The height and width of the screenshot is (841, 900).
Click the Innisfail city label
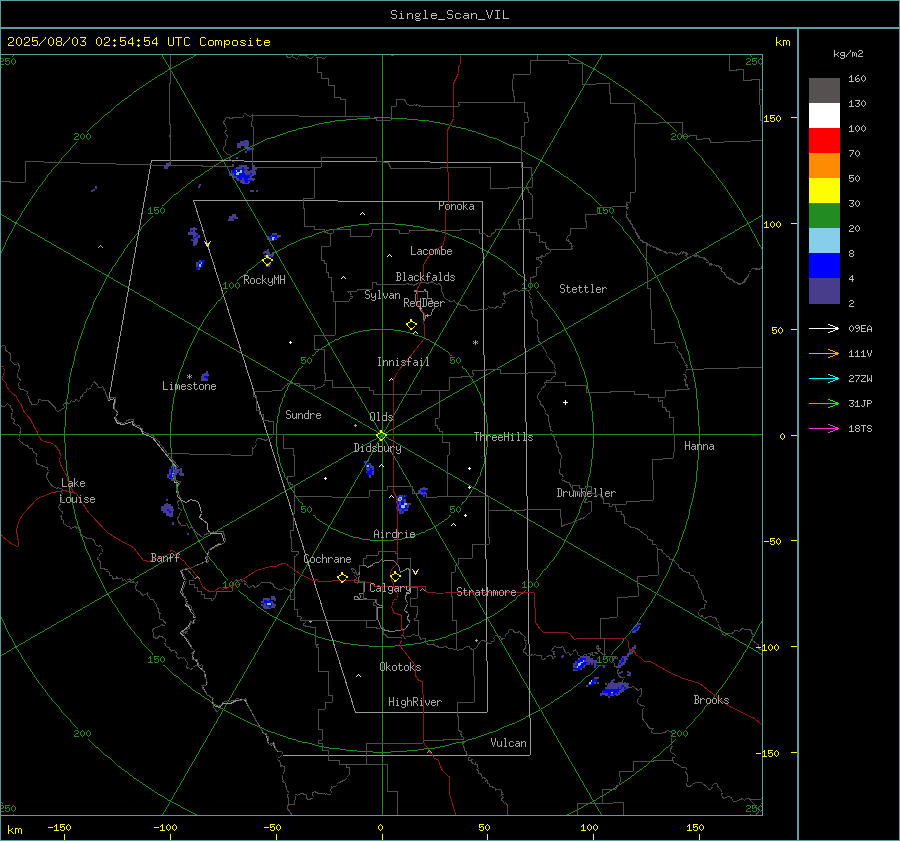[403, 362]
